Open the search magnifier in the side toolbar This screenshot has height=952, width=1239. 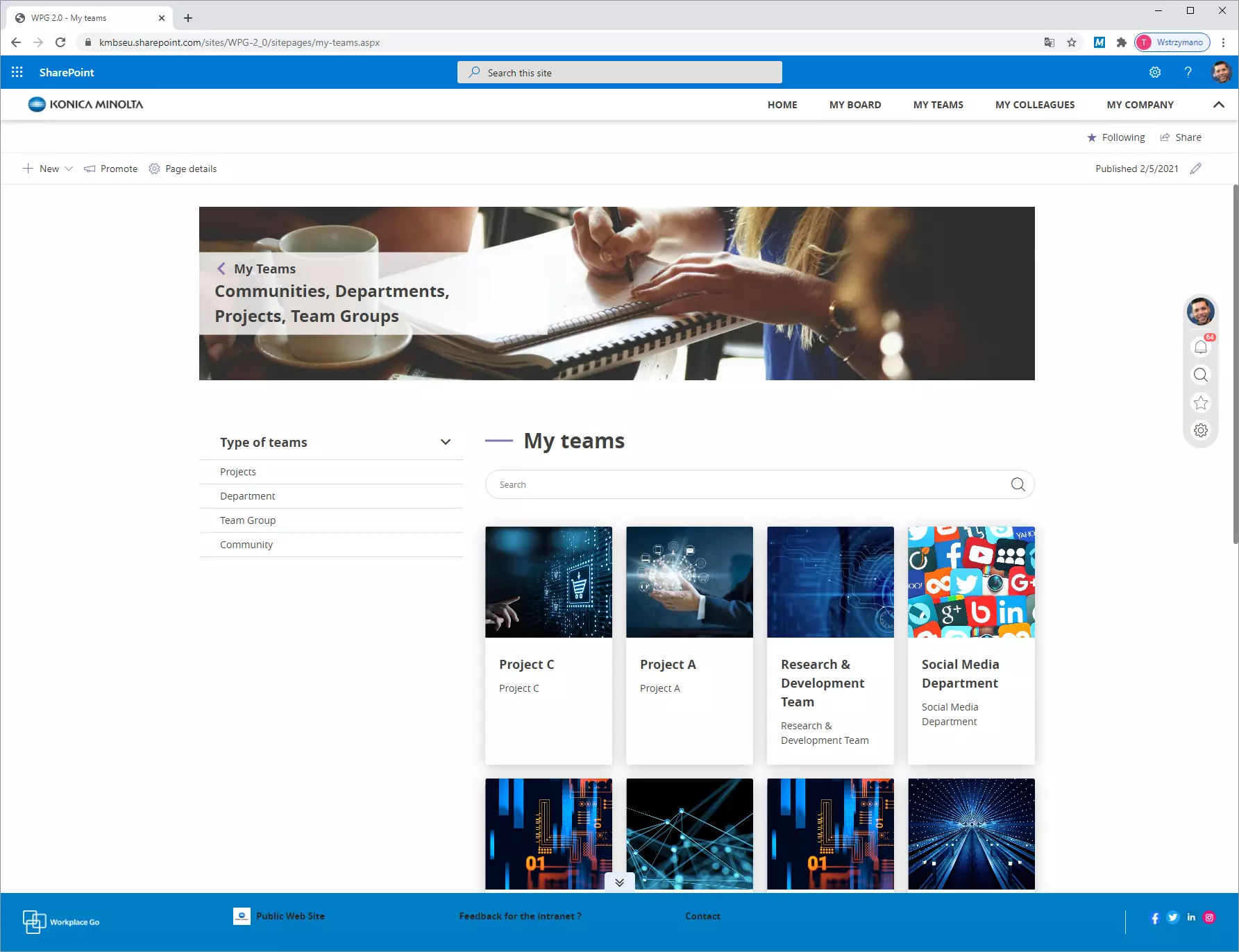click(x=1201, y=375)
